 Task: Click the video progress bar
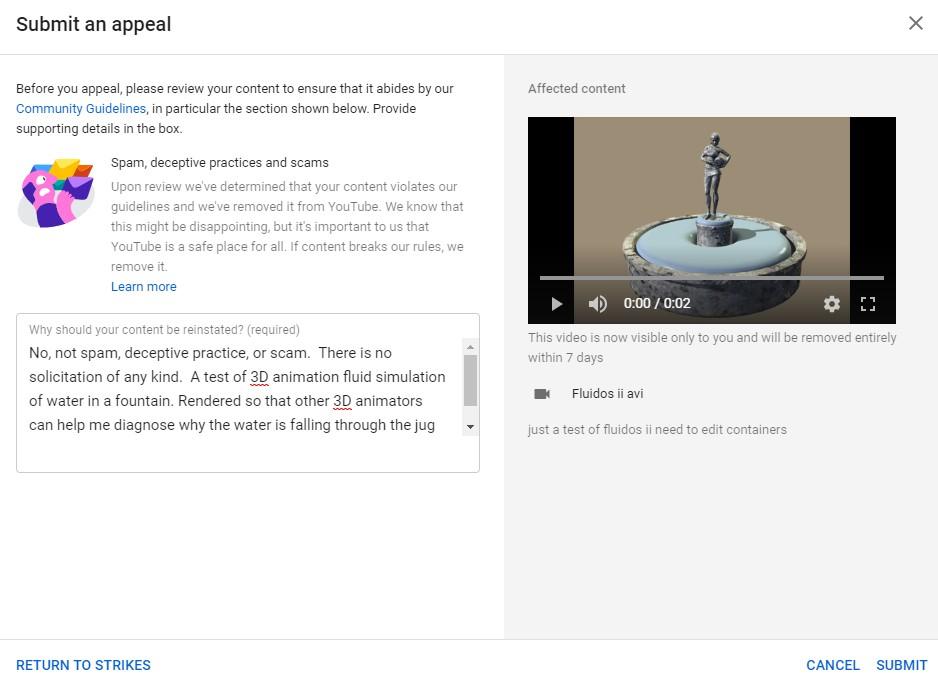click(711, 278)
